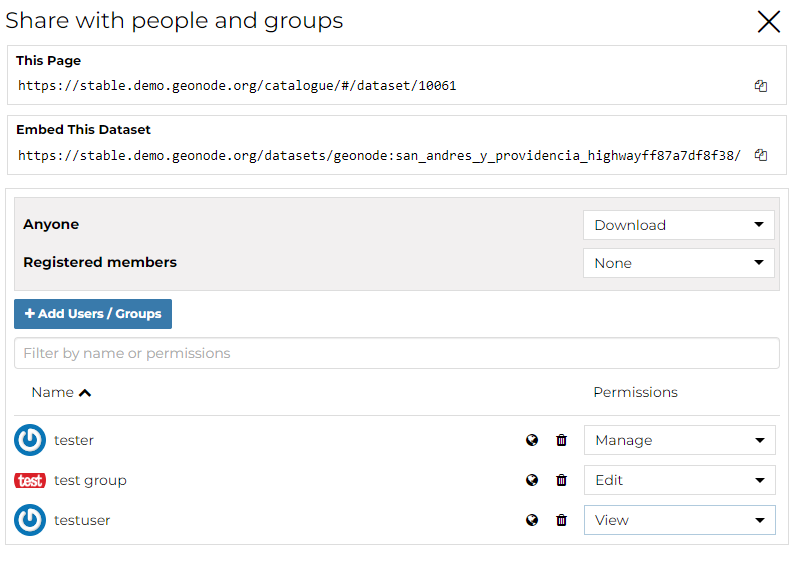
Task: Open test group's Edit permission dropdown
Action: click(x=680, y=480)
